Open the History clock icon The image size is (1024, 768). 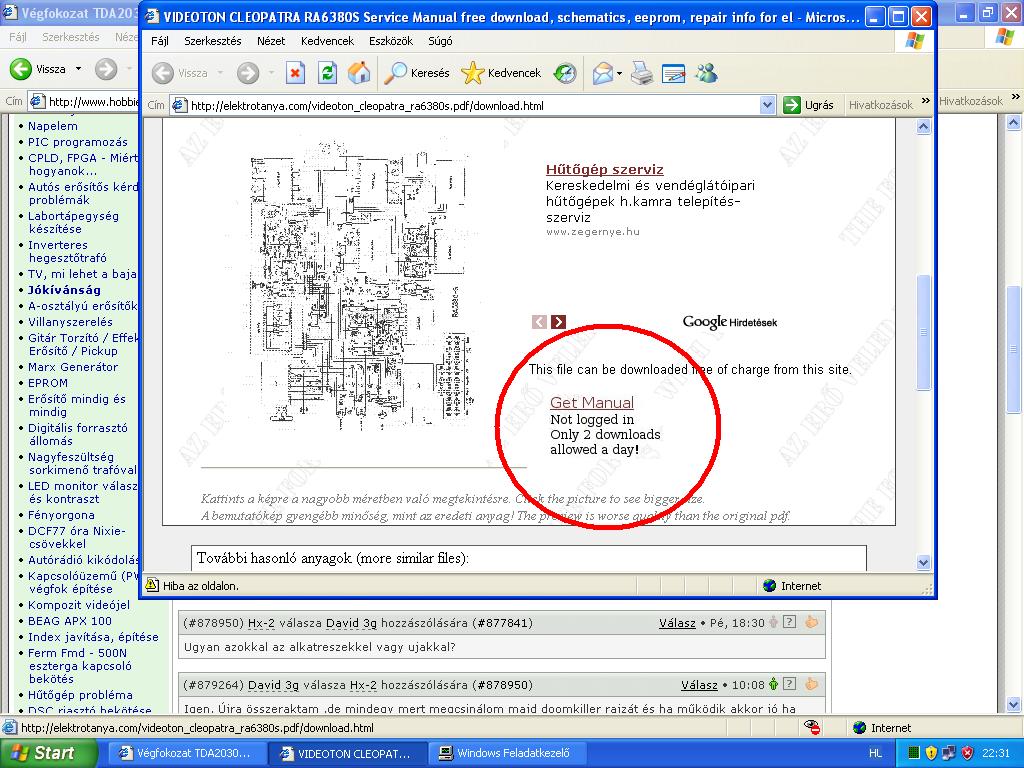565,73
